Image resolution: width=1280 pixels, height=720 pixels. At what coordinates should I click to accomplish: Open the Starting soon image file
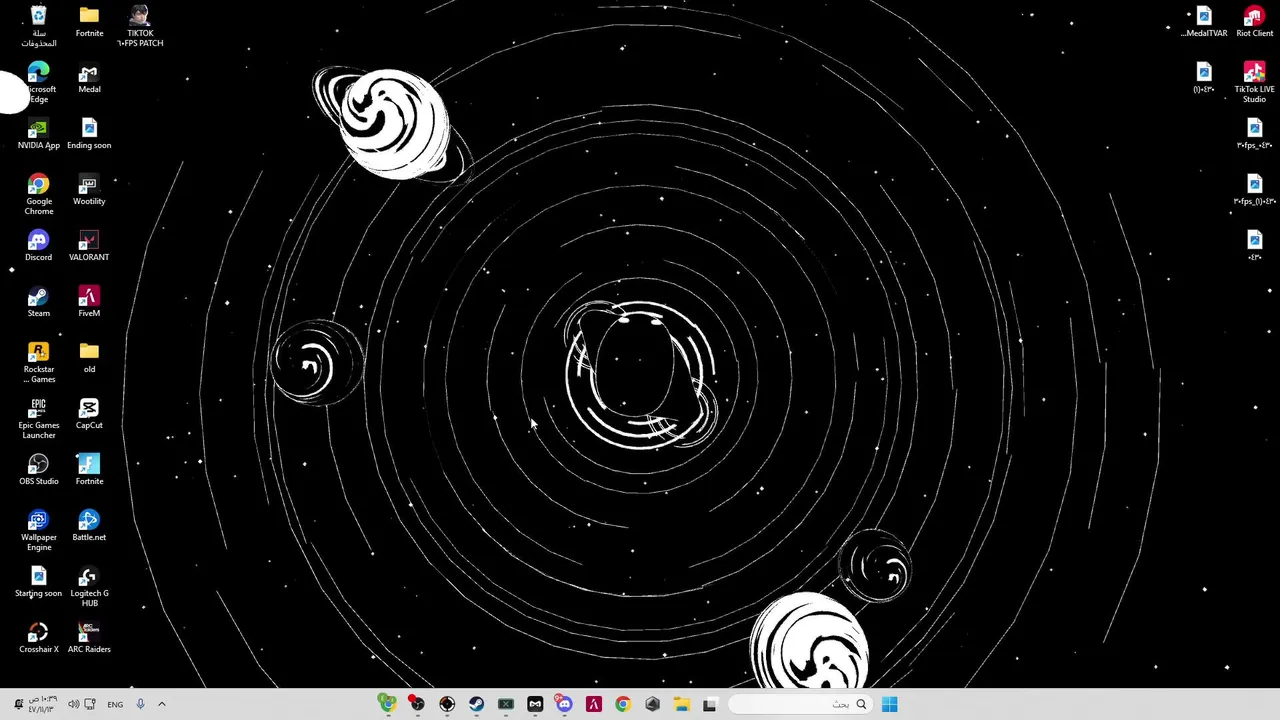pos(38,582)
